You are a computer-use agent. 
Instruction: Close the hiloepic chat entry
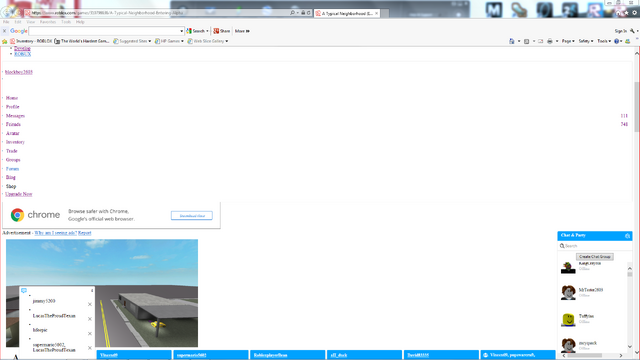(x=90, y=334)
